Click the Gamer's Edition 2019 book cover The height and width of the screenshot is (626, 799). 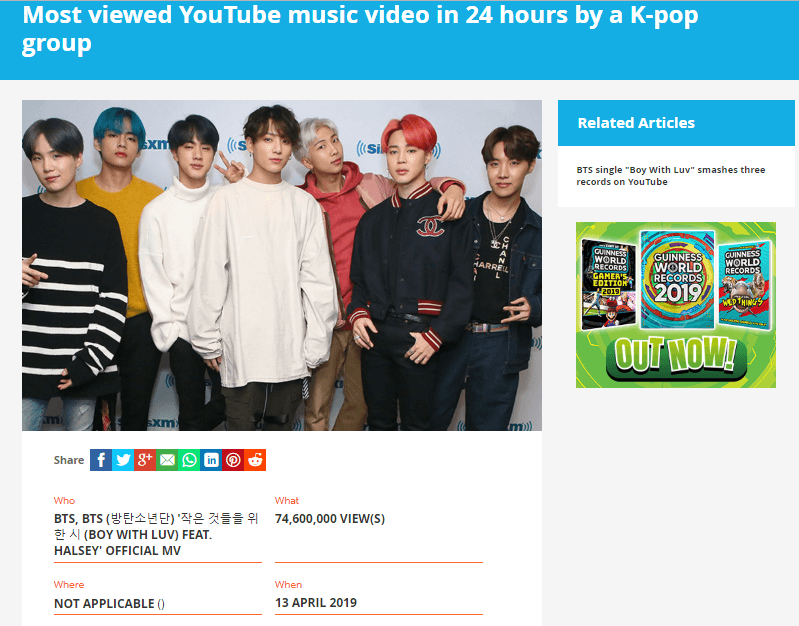tap(608, 285)
